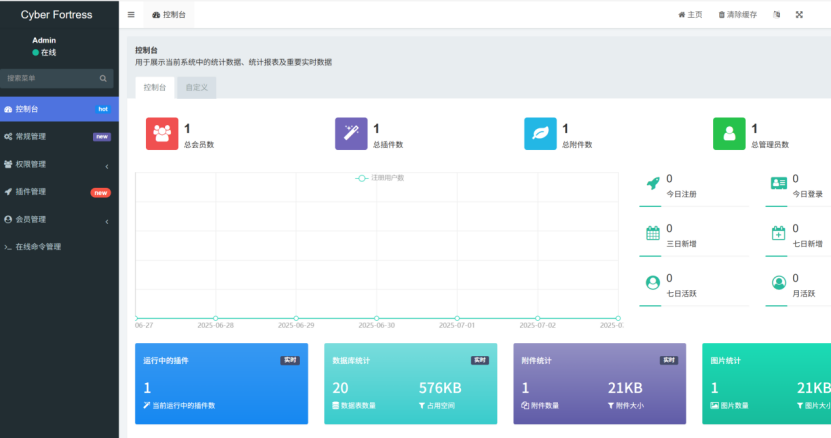Click the green 总管理员数 user icon
Viewport: 831px width, 438px height.
[729, 134]
